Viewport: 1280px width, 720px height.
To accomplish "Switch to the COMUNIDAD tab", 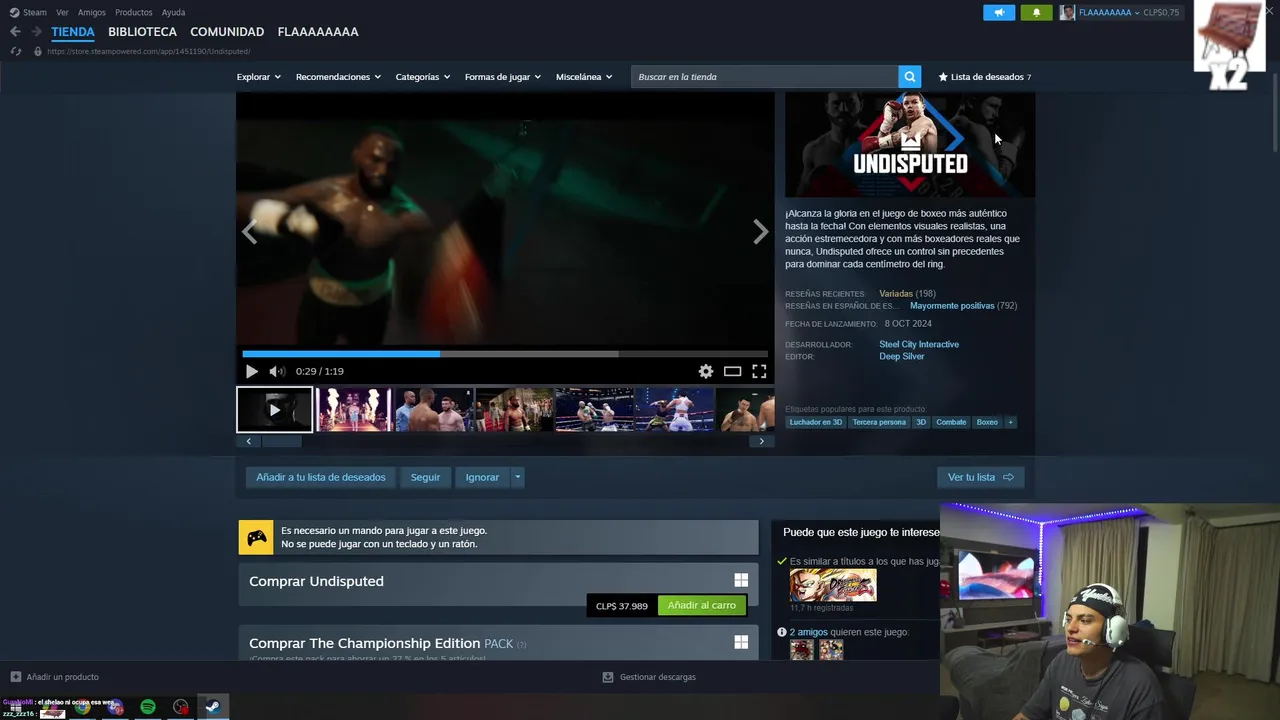I will [227, 32].
